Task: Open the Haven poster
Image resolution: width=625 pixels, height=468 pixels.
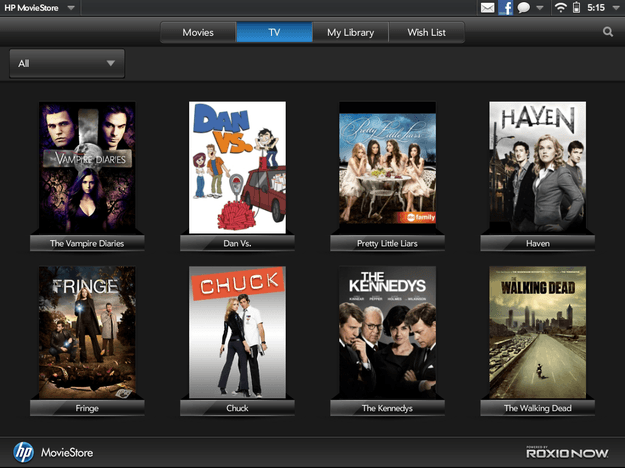Action: (538, 167)
